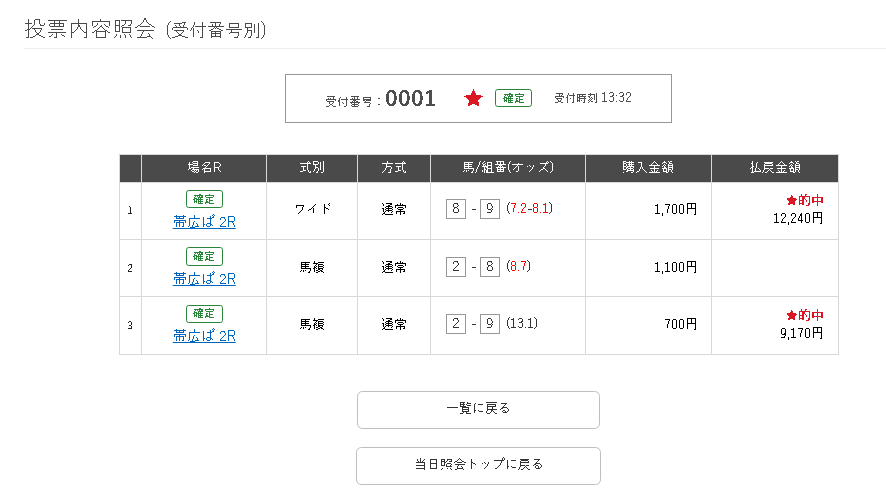The width and height of the screenshot is (886, 503).
Task: Open 帯広ば 2R link in row 1
Action: 204,222
